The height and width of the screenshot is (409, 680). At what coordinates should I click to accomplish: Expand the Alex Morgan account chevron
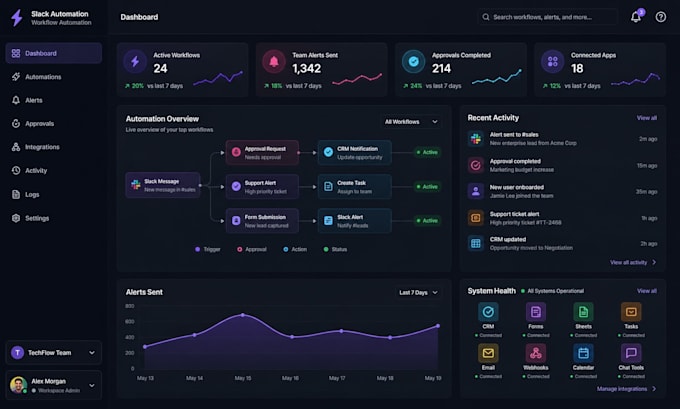coord(92,385)
